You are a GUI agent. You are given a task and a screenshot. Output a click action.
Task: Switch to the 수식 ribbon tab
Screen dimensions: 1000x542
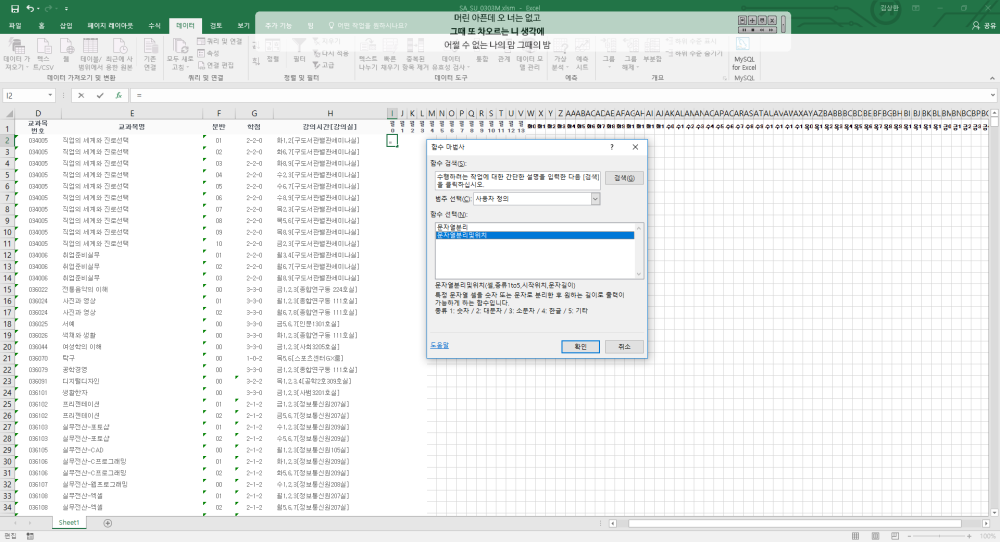(153, 24)
